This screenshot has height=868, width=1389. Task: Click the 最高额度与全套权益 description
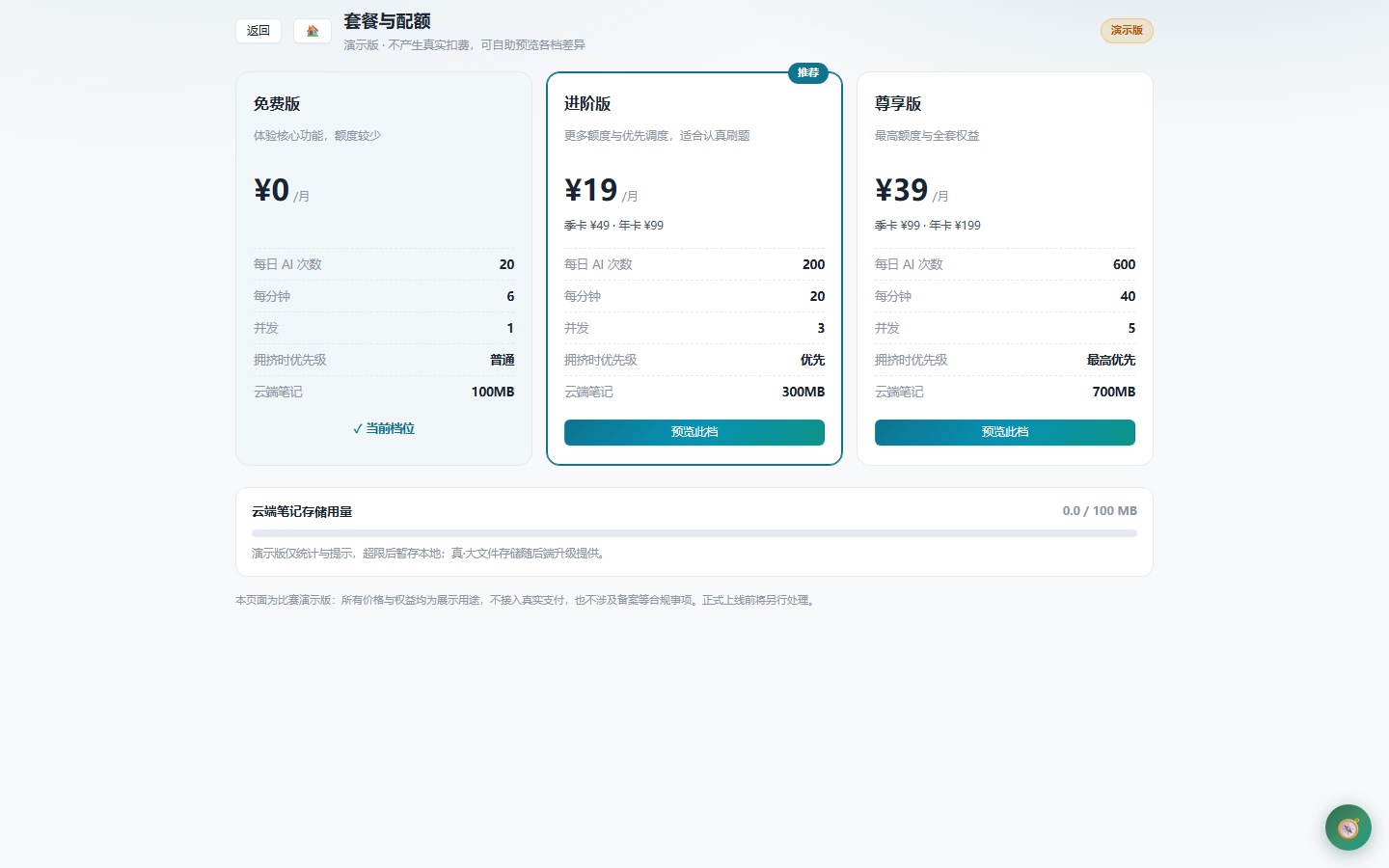click(x=927, y=136)
